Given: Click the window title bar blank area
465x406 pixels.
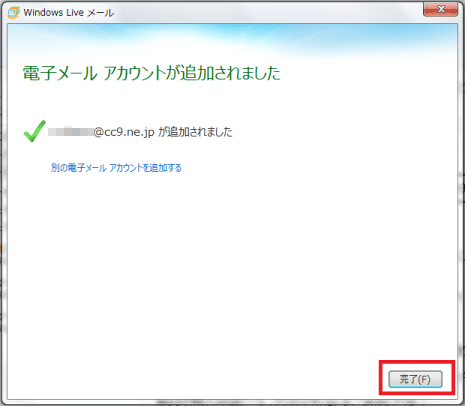Looking at the screenshot, I should point(267,12).
